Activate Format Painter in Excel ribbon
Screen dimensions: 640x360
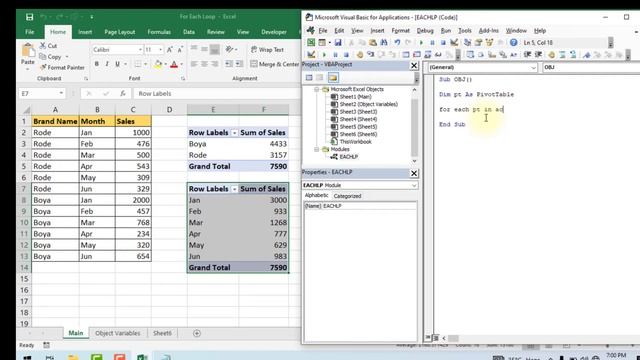point(62,67)
